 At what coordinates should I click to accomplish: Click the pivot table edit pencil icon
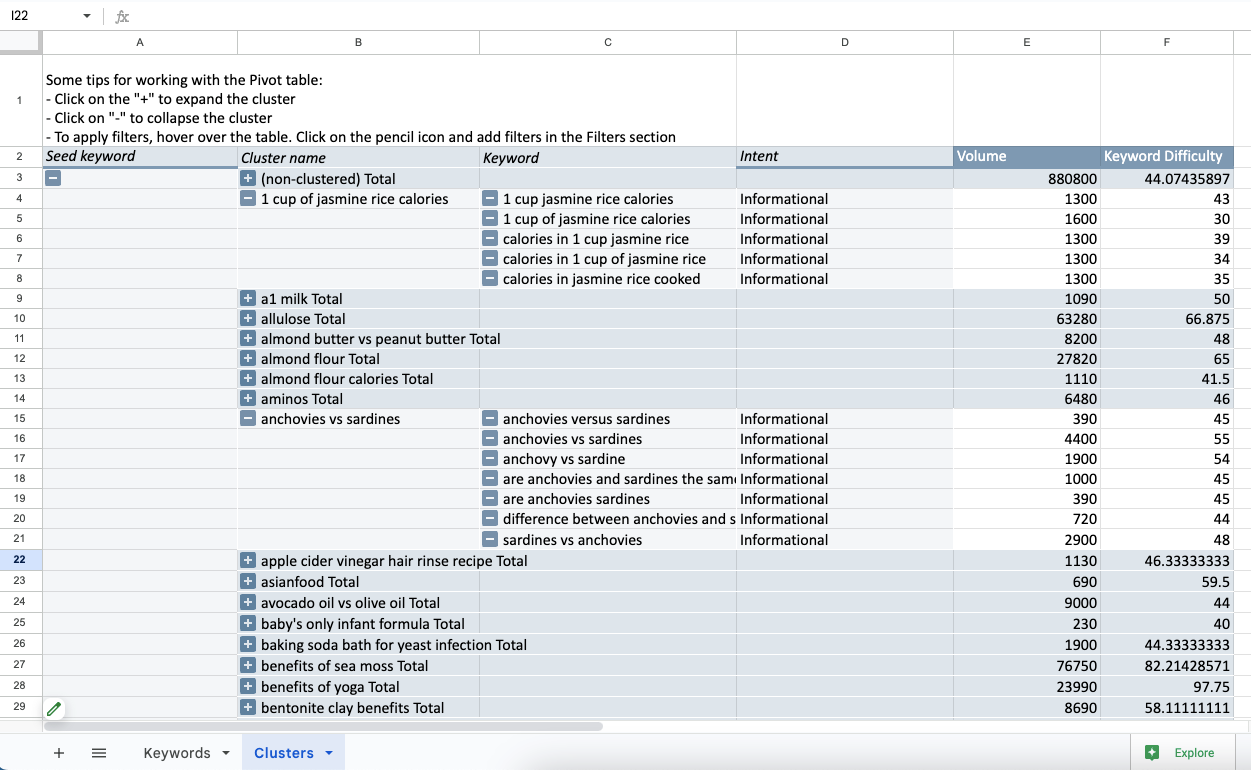[55, 708]
